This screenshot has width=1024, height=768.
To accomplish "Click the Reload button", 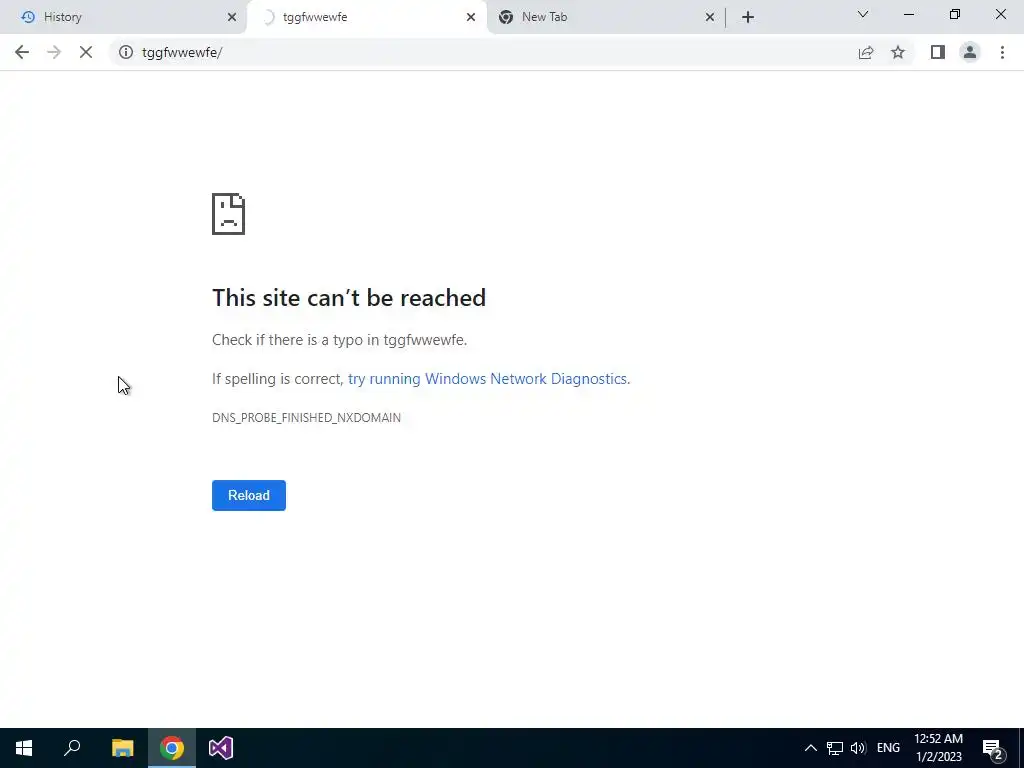I will [249, 495].
